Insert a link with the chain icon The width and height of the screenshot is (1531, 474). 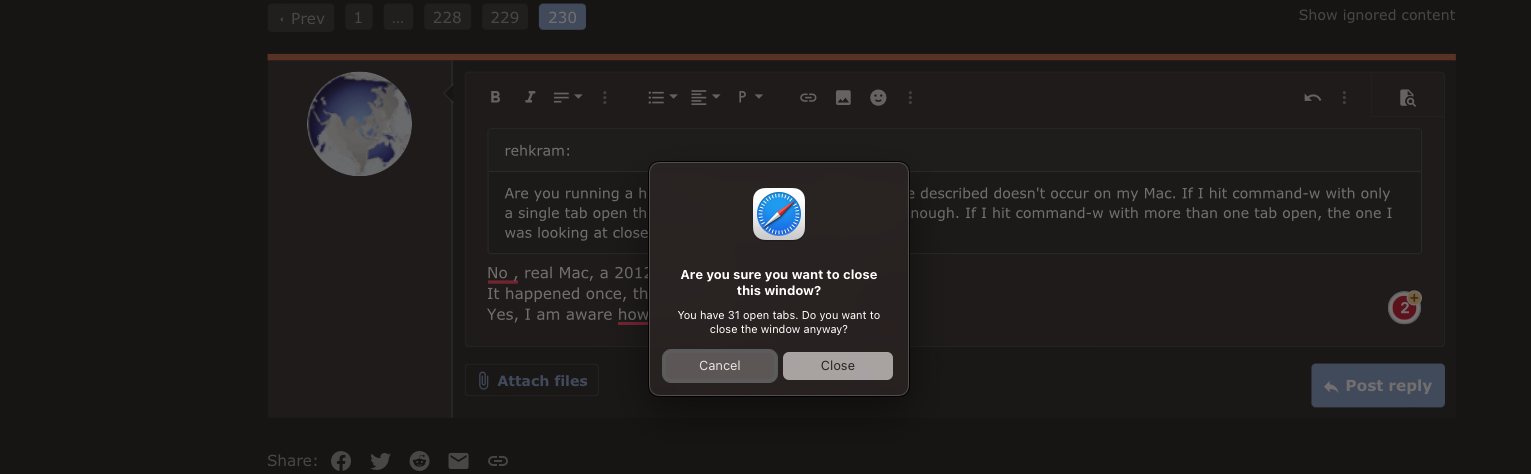coord(808,97)
